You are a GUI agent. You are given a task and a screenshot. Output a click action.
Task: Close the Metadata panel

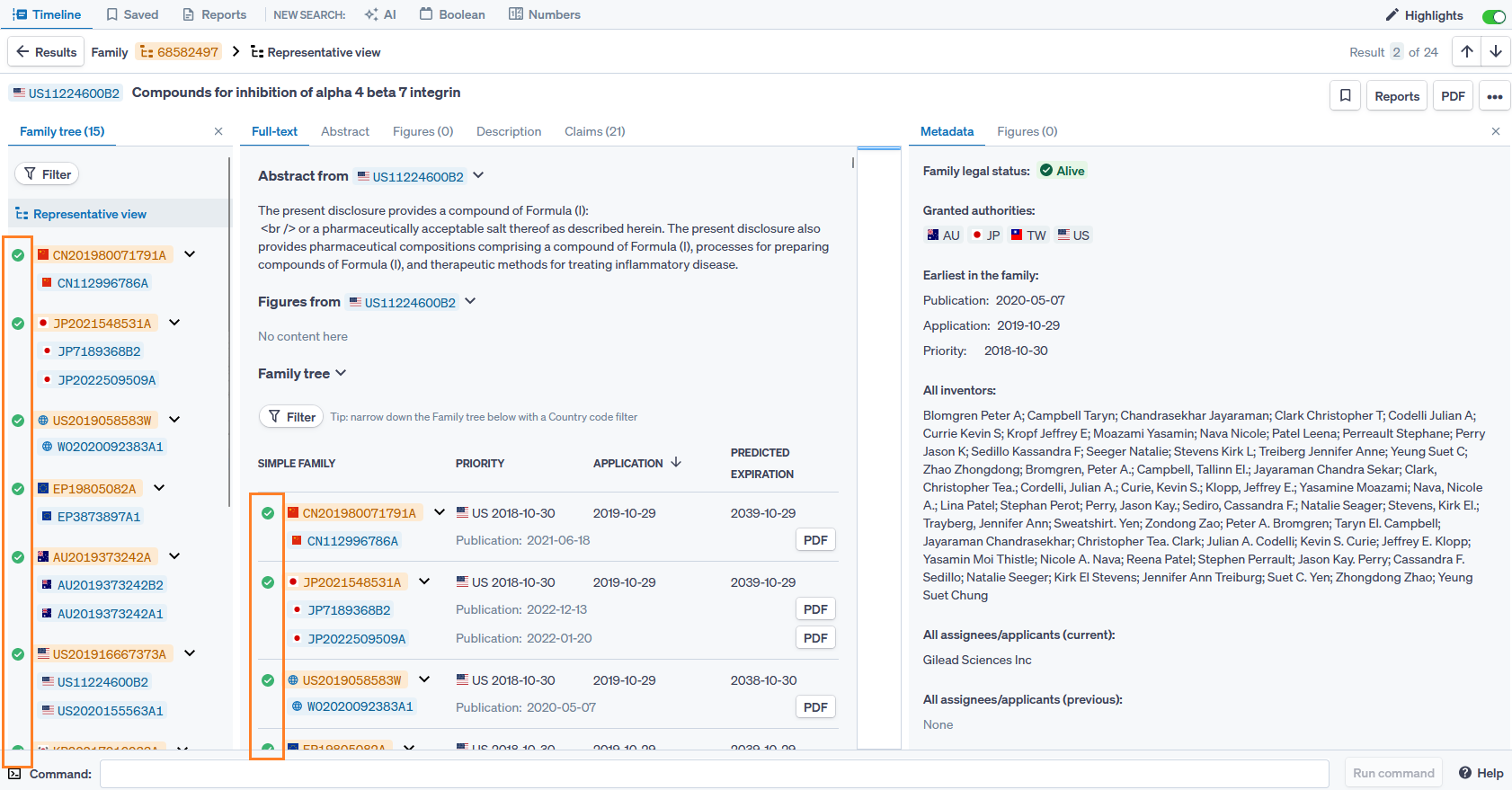point(1496,131)
